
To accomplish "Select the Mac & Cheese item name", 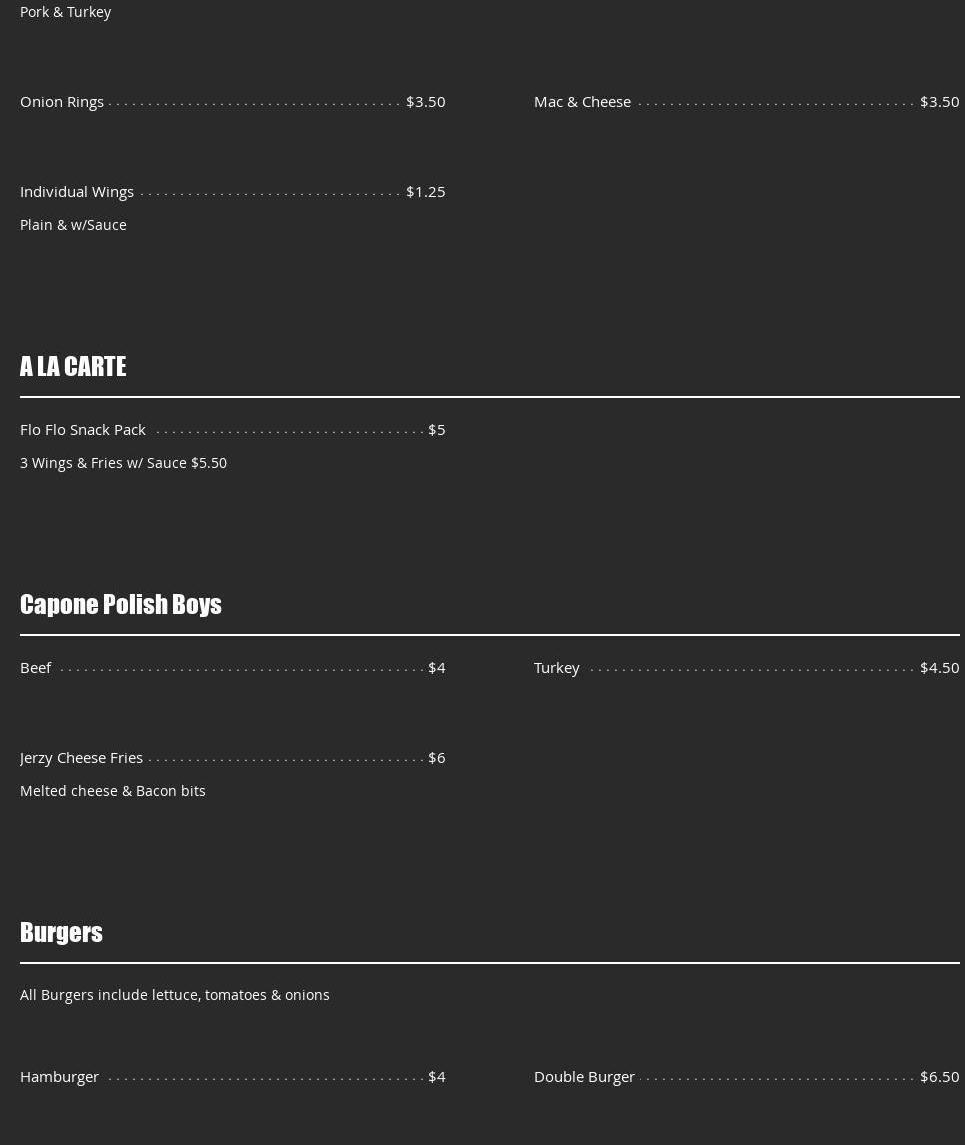I will [x=582, y=101].
